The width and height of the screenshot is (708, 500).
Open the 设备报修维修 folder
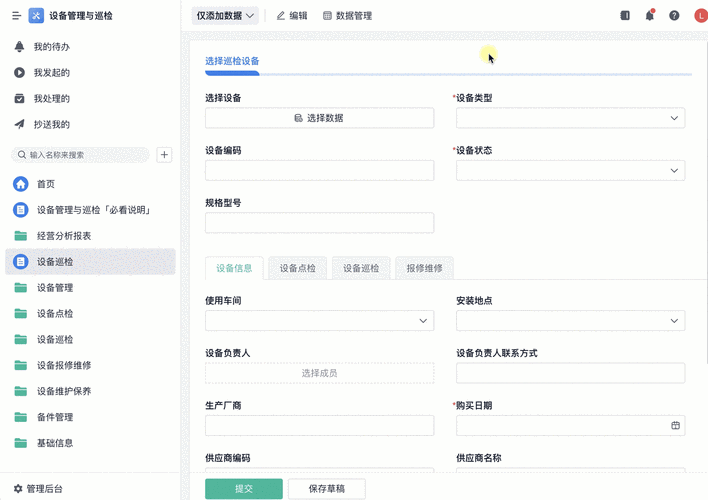tap(90, 365)
